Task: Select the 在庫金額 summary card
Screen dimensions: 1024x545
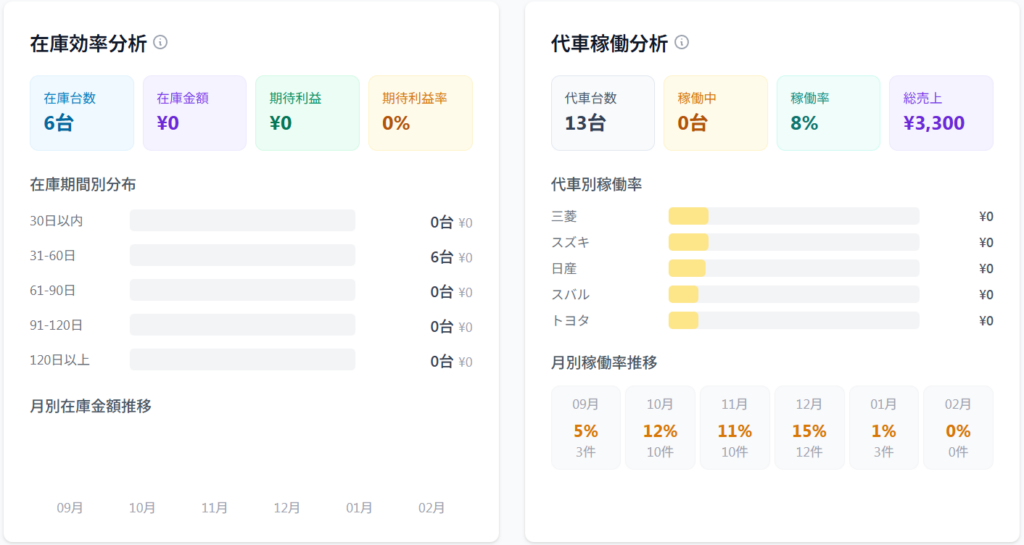Action: tap(195, 113)
